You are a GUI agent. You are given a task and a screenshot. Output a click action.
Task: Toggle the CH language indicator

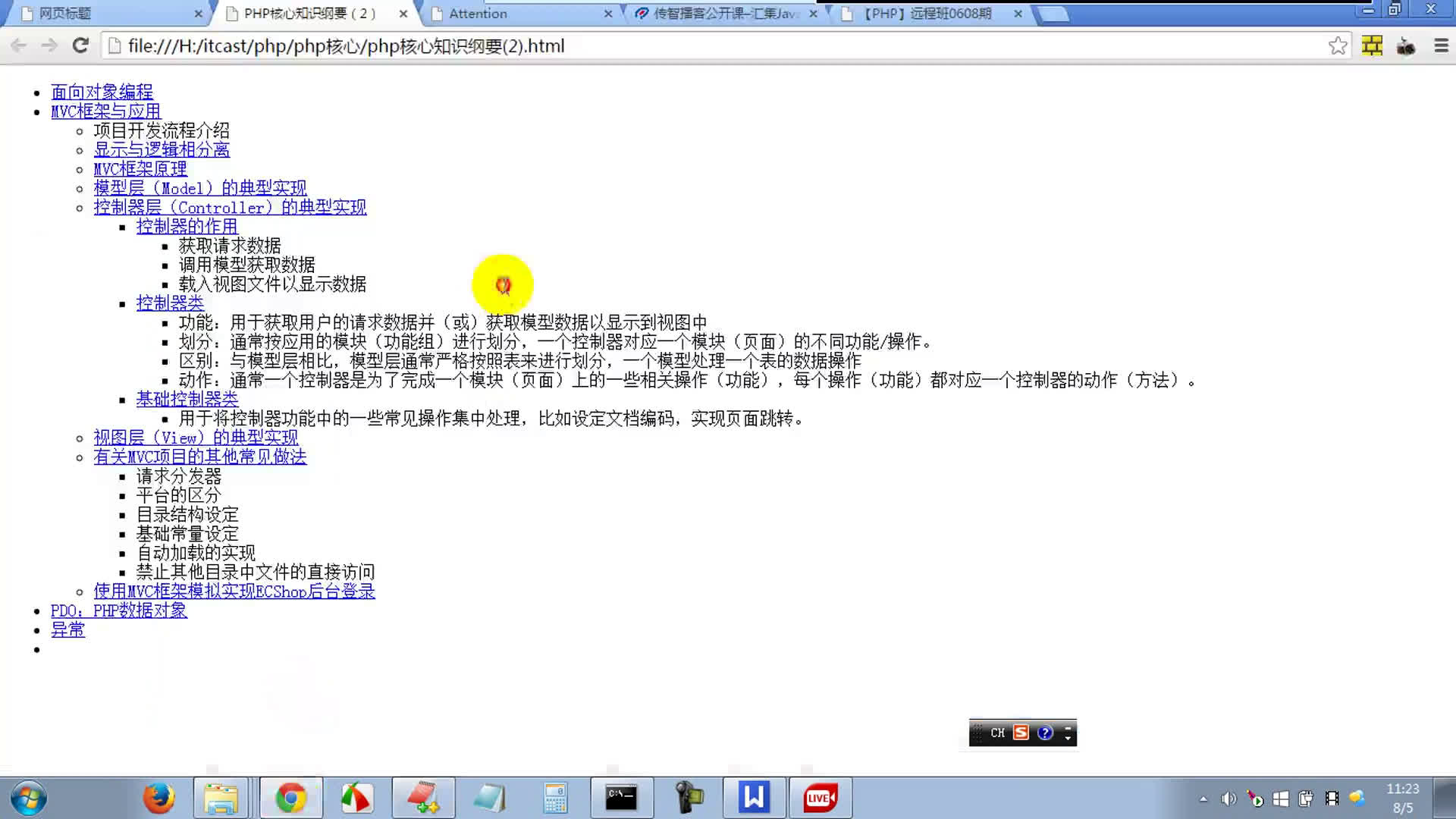pyautogui.click(x=997, y=733)
